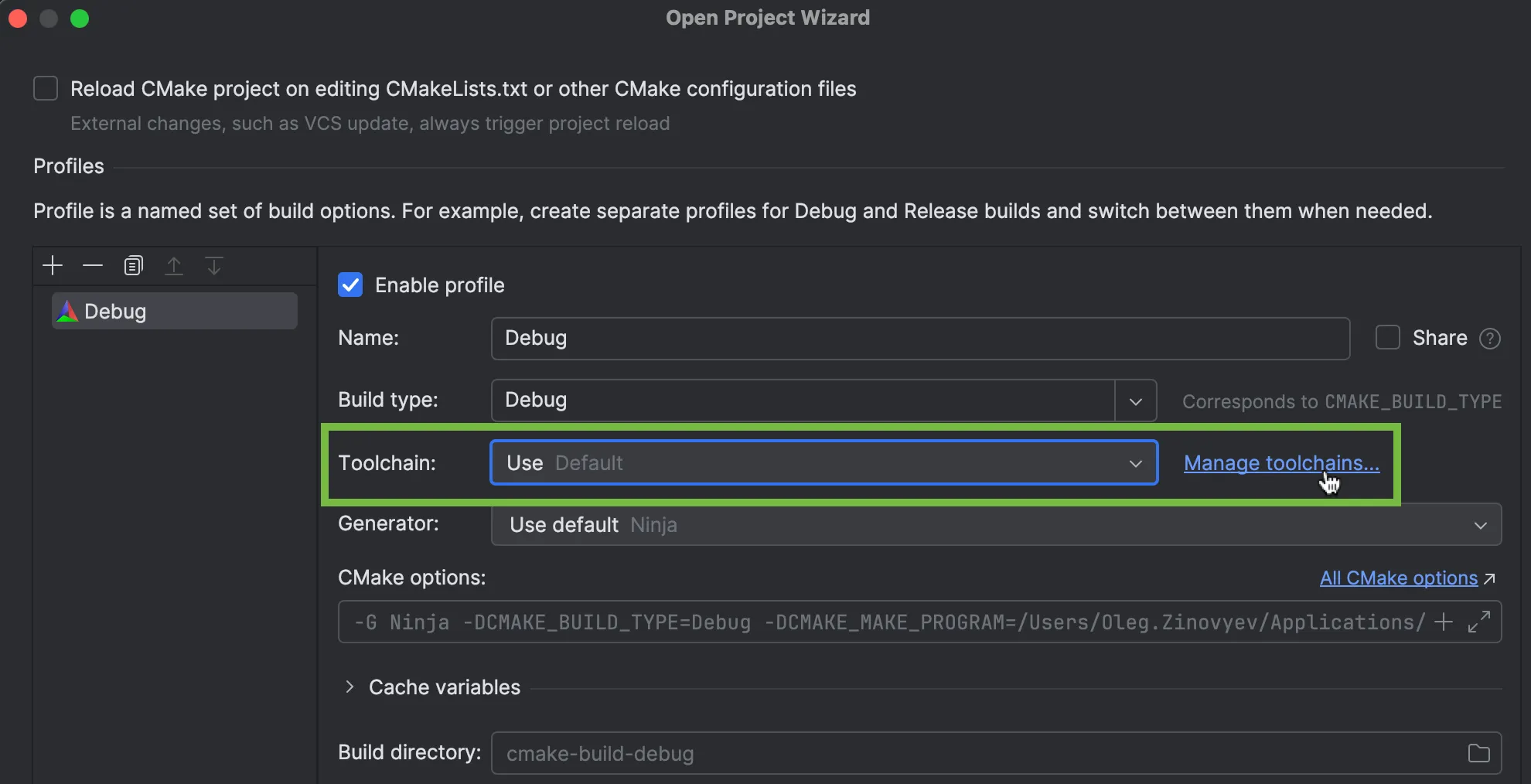Open the Build type dropdown
This screenshot has height=784, width=1531.
pyautogui.click(x=1135, y=401)
